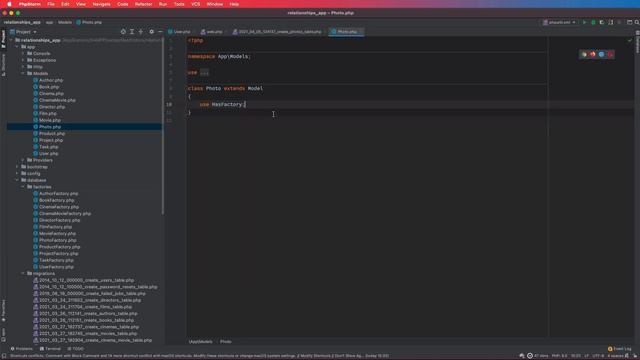Screen dimensions: 640x360
Task: Expand the Http folder
Action: (x=23, y=67)
